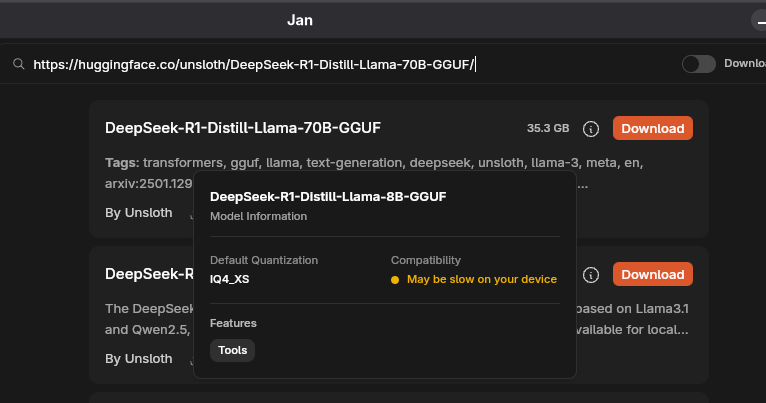This screenshot has width=766, height=403.
Task: Click the yellow compatibility warning dot
Action: [395, 279]
